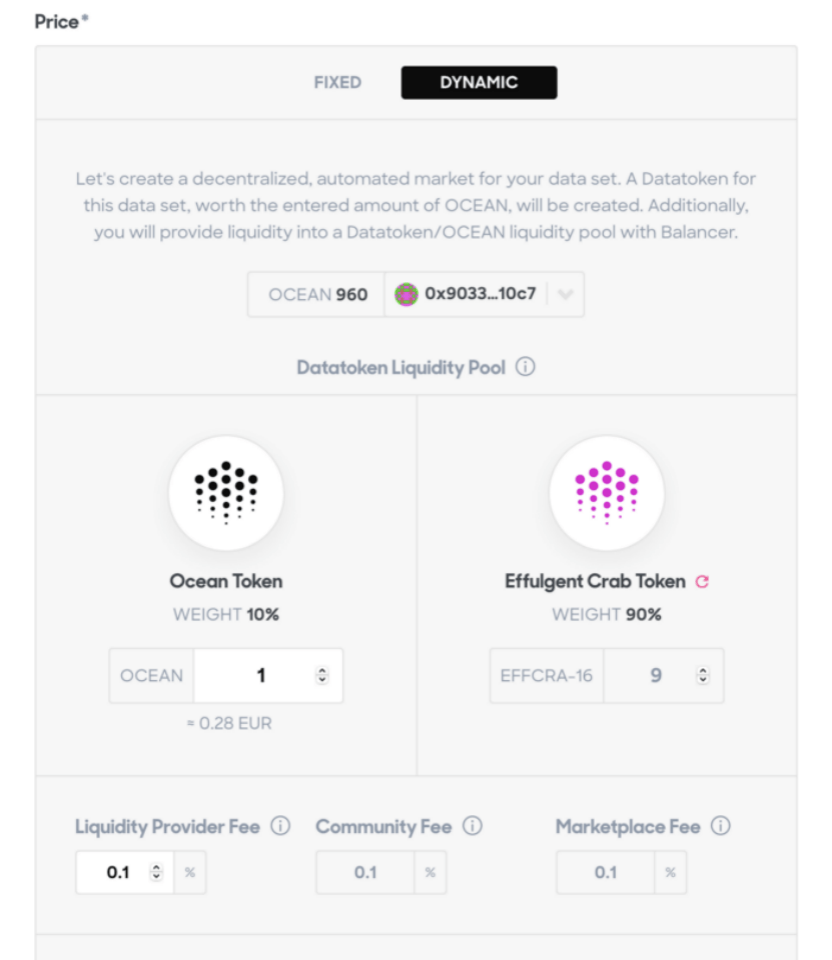Click the EFFCRA-16 amount field
This screenshot has width=832, height=960.
click(x=650, y=676)
